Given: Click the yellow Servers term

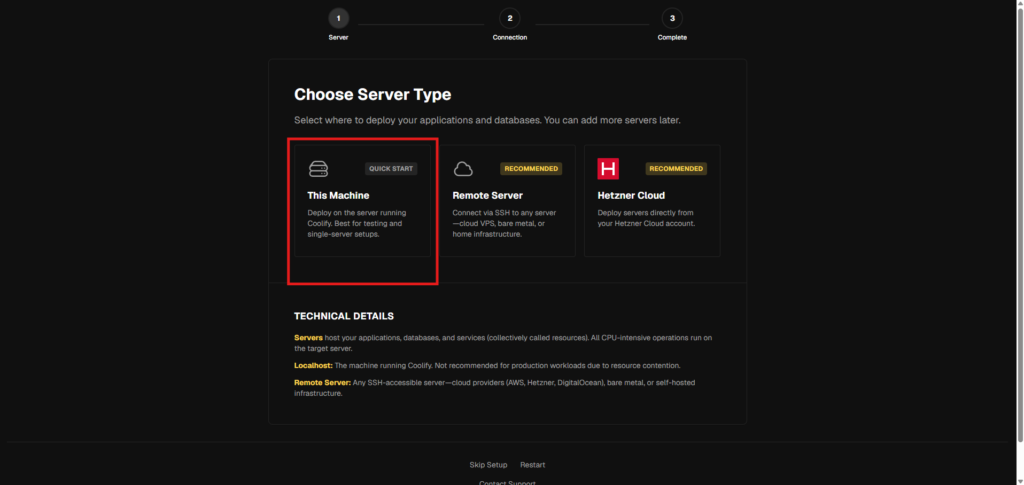Looking at the screenshot, I should 308,337.
